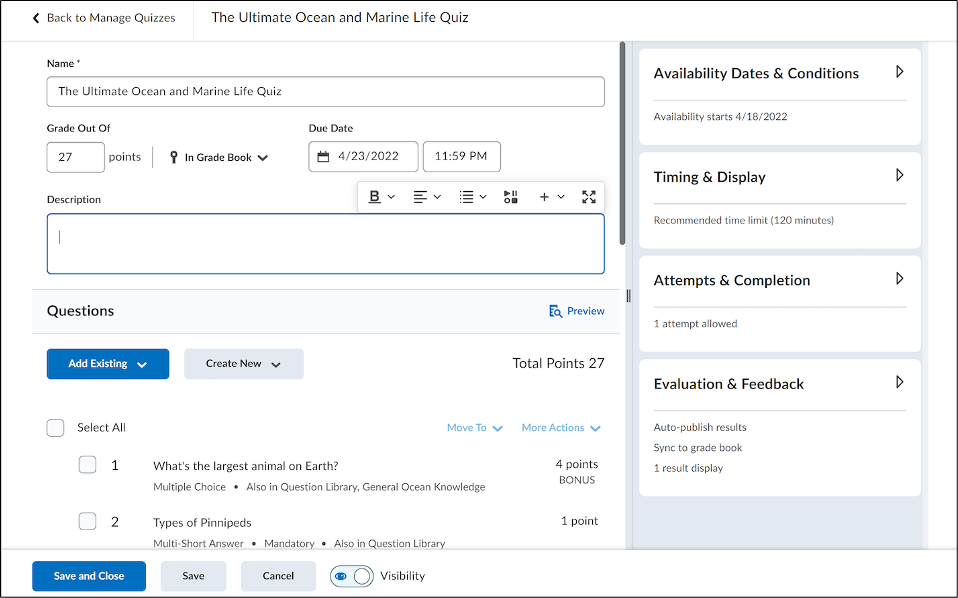Open the text alignment icon menu
The width and height of the screenshot is (958, 598).
coord(421,197)
